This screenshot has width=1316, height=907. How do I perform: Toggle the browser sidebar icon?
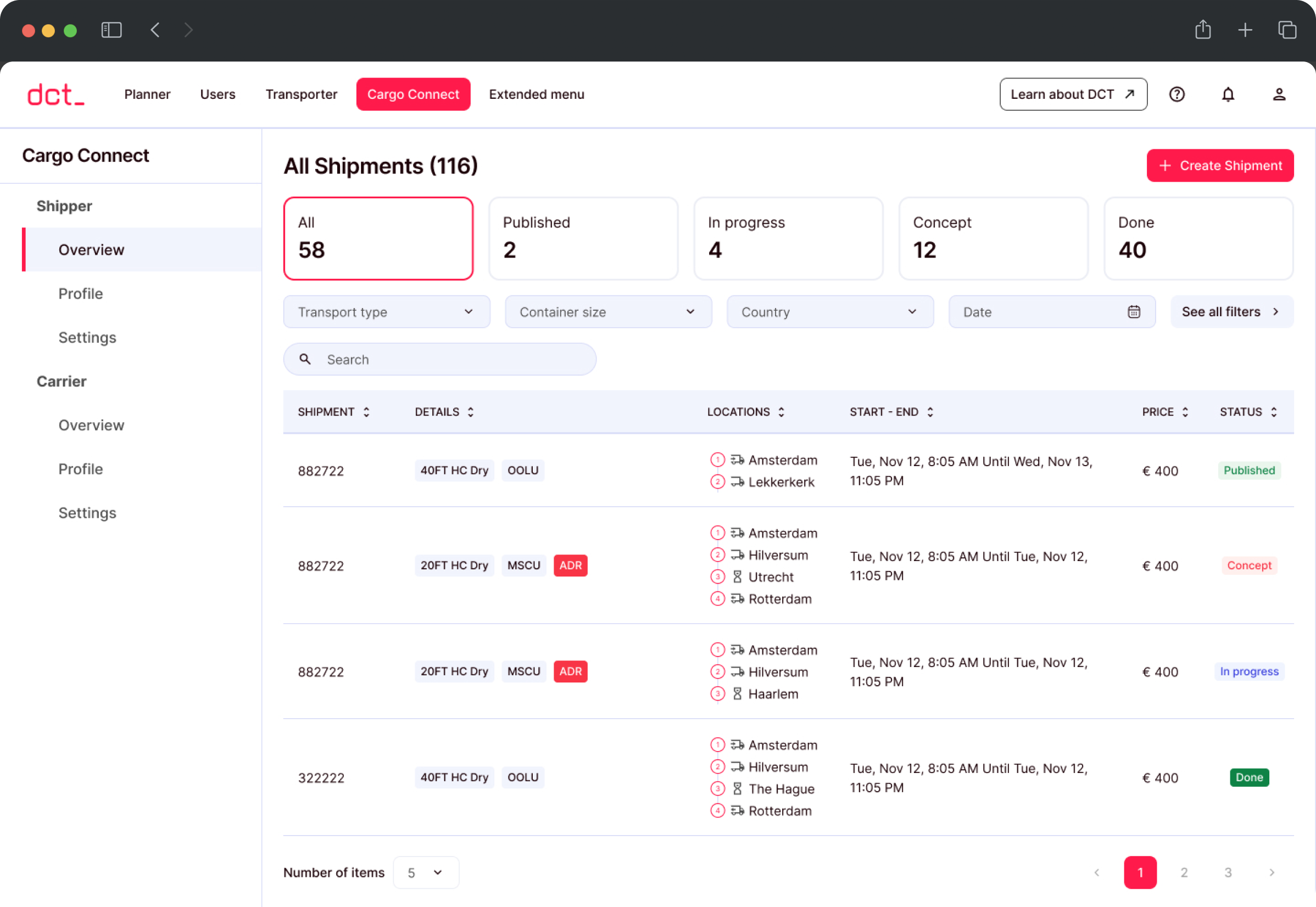coord(111,30)
